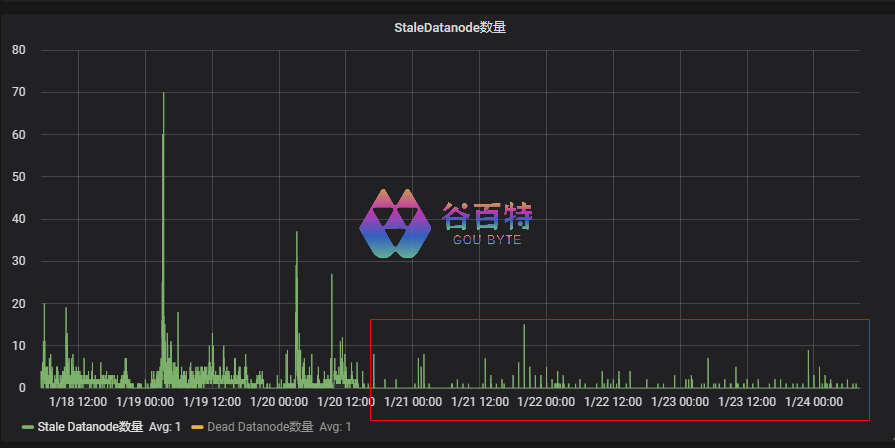
Task: Click the 80 y-axis label
Action: pos(19,51)
